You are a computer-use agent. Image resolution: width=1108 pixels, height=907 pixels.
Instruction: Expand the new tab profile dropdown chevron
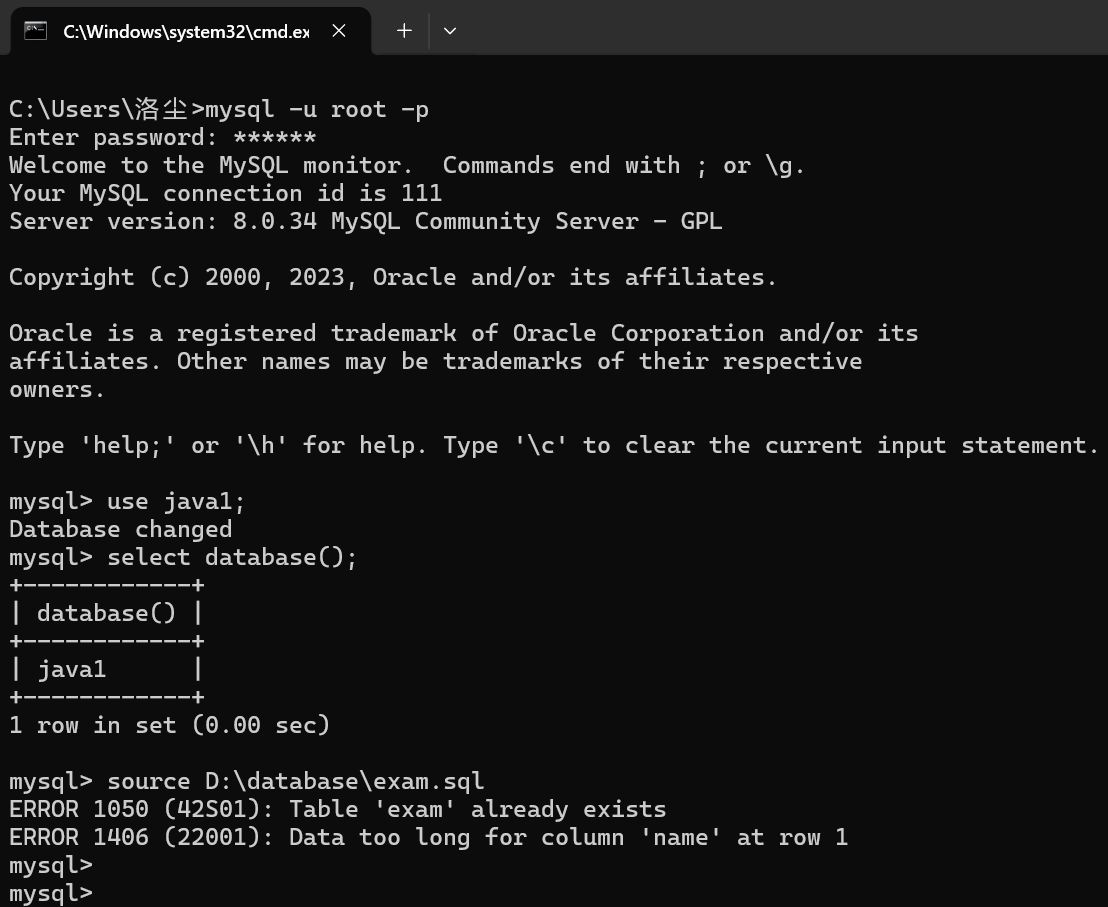(x=449, y=31)
